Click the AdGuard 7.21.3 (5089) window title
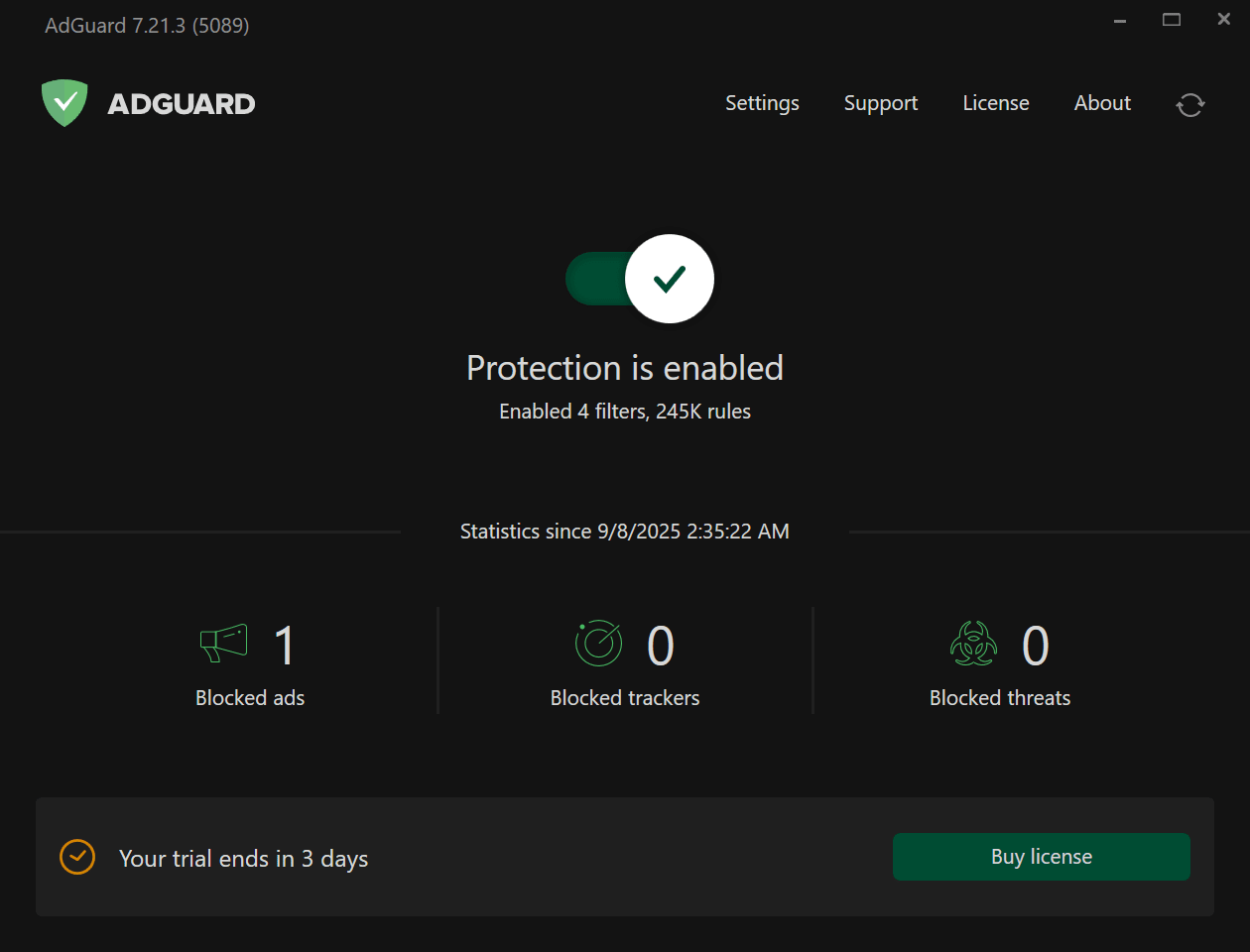 tap(147, 26)
